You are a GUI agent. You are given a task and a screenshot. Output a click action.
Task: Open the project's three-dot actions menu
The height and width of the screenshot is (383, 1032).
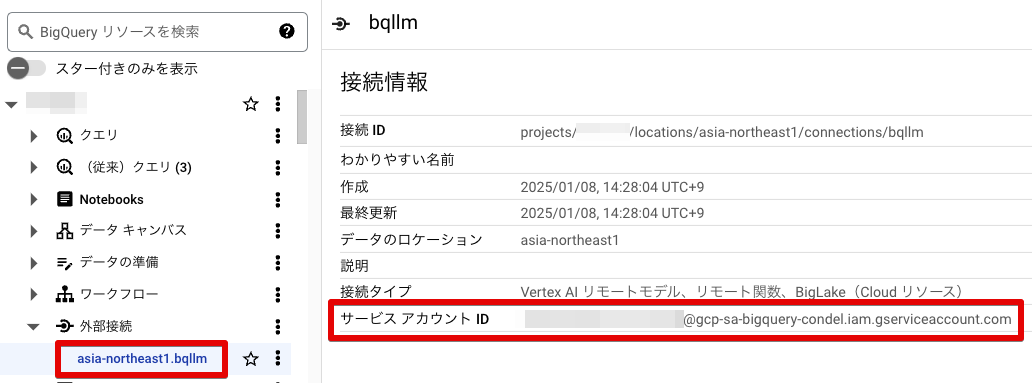pyautogui.click(x=278, y=104)
